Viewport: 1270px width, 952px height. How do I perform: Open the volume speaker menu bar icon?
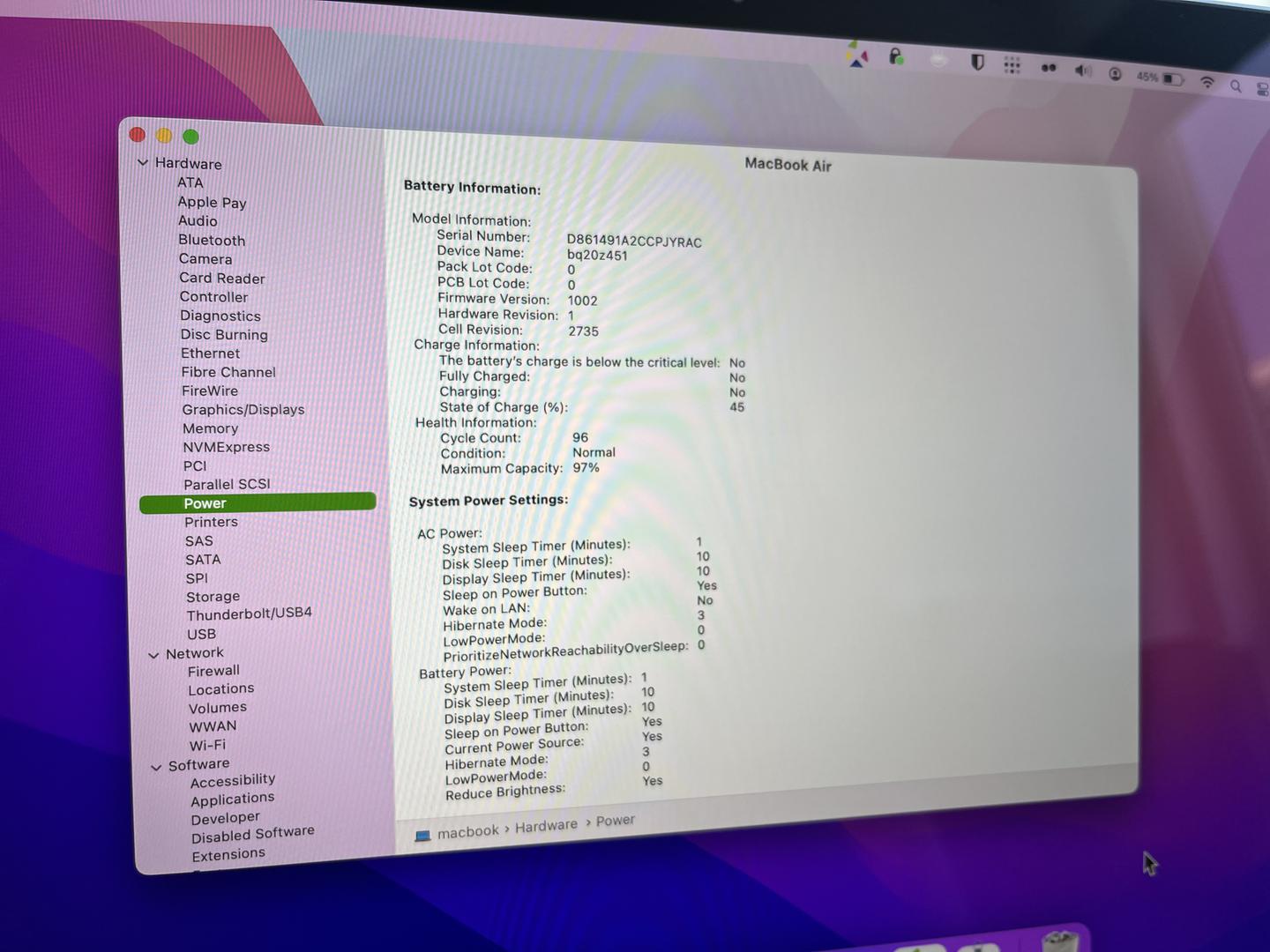tap(1083, 71)
